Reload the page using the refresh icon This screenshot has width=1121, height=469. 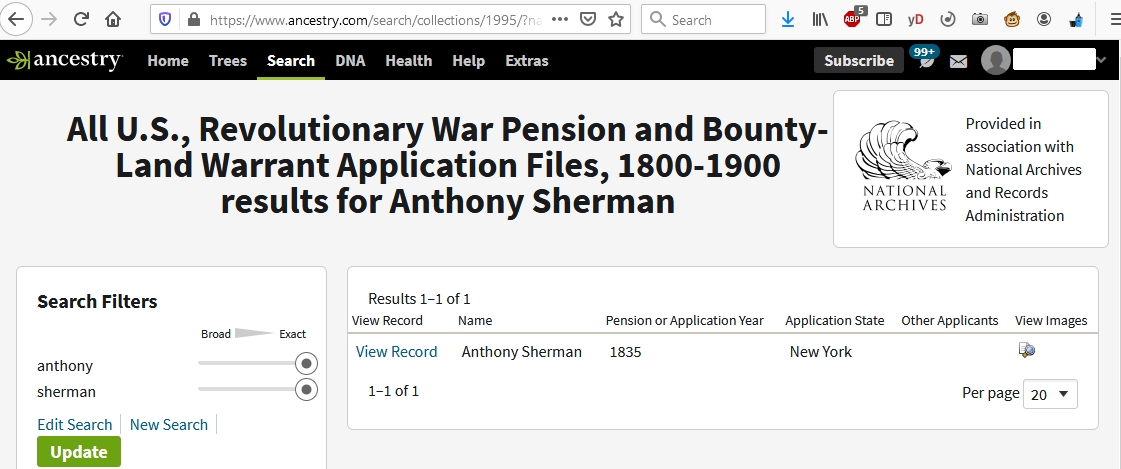(82, 19)
